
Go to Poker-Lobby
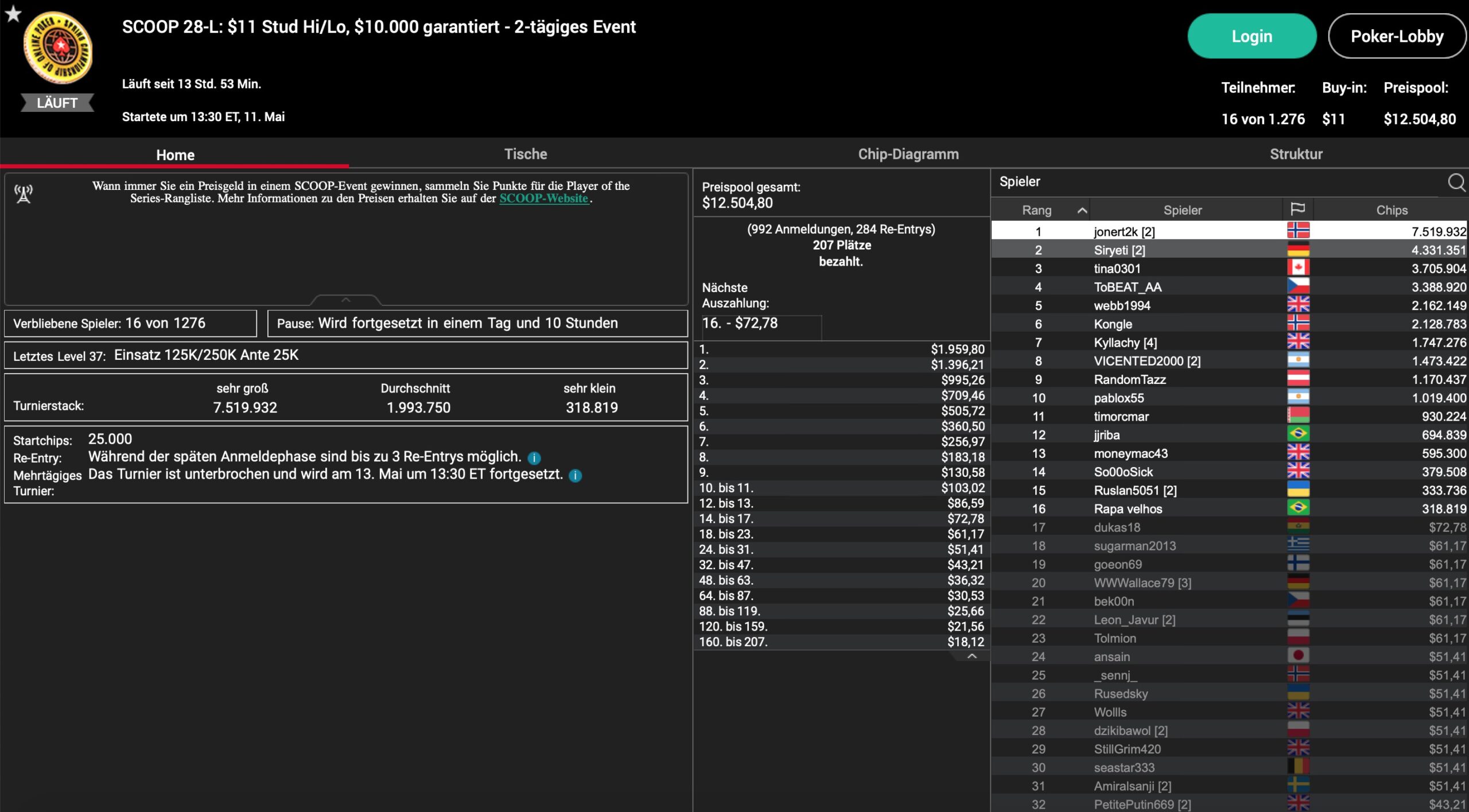click(x=1396, y=36)
